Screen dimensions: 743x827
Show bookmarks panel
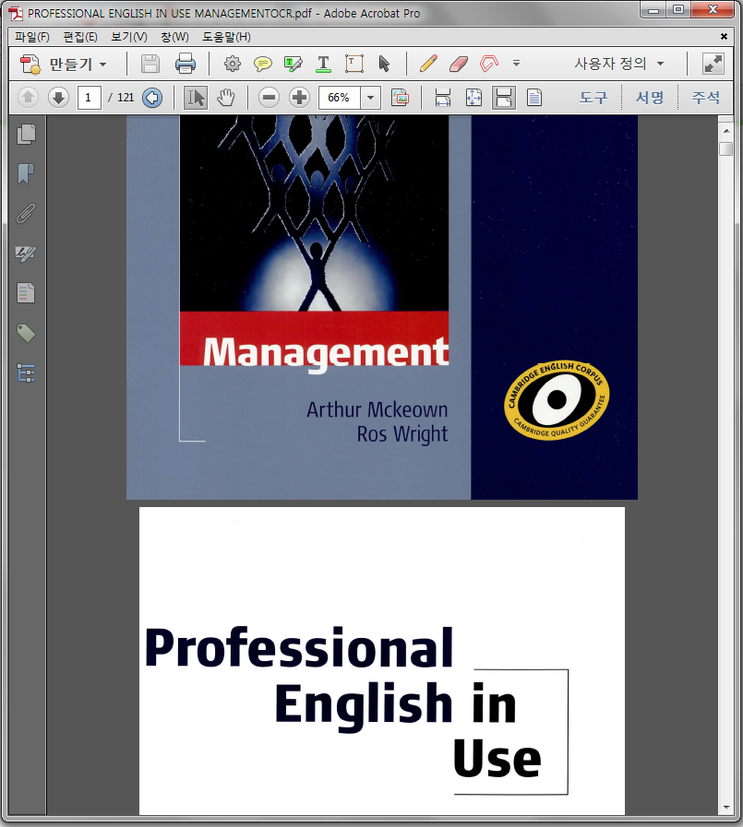pos(26,174)
